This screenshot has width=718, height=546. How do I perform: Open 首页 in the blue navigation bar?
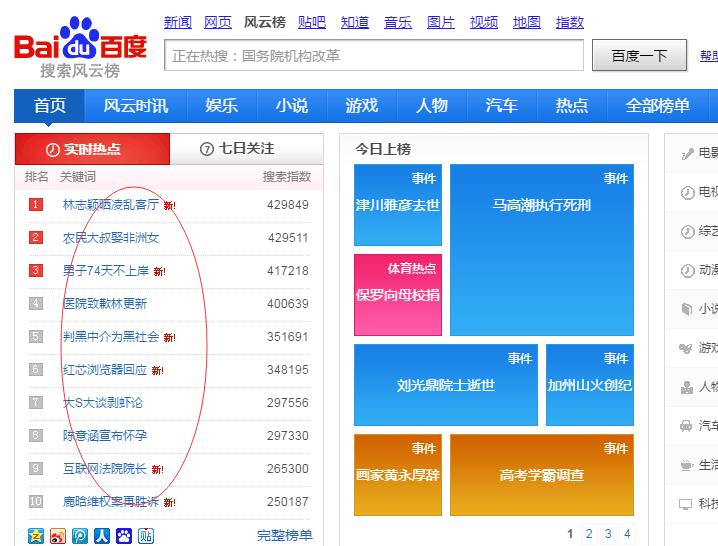tap(49, 106)
